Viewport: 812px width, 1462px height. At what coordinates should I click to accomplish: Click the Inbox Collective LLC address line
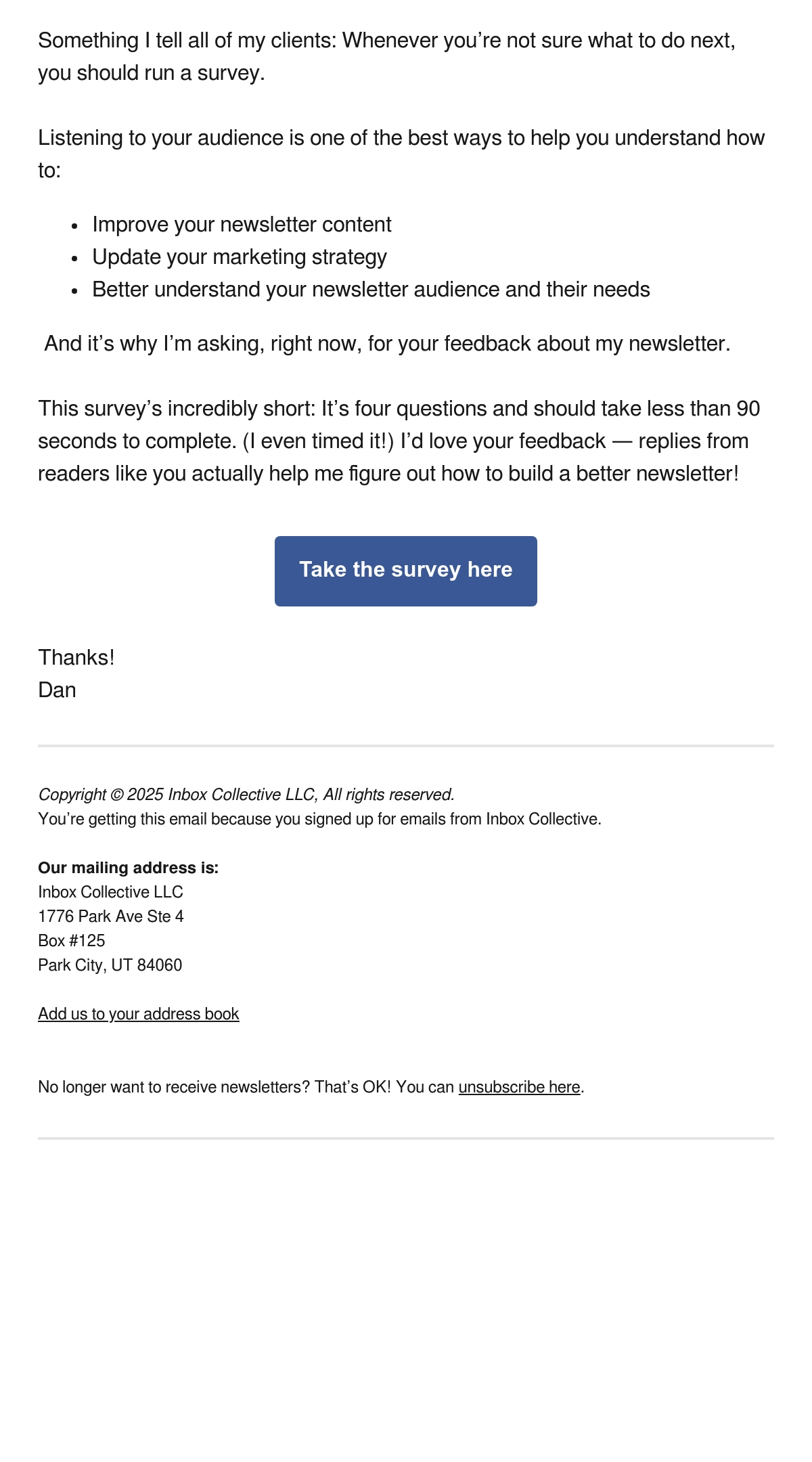[111, 891]
